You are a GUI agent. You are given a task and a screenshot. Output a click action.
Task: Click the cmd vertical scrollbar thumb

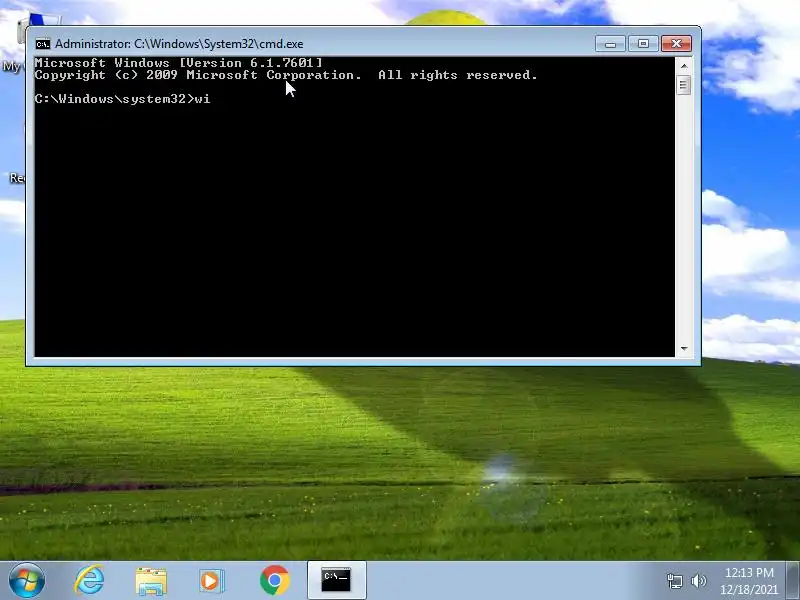(x=684, y=85)
